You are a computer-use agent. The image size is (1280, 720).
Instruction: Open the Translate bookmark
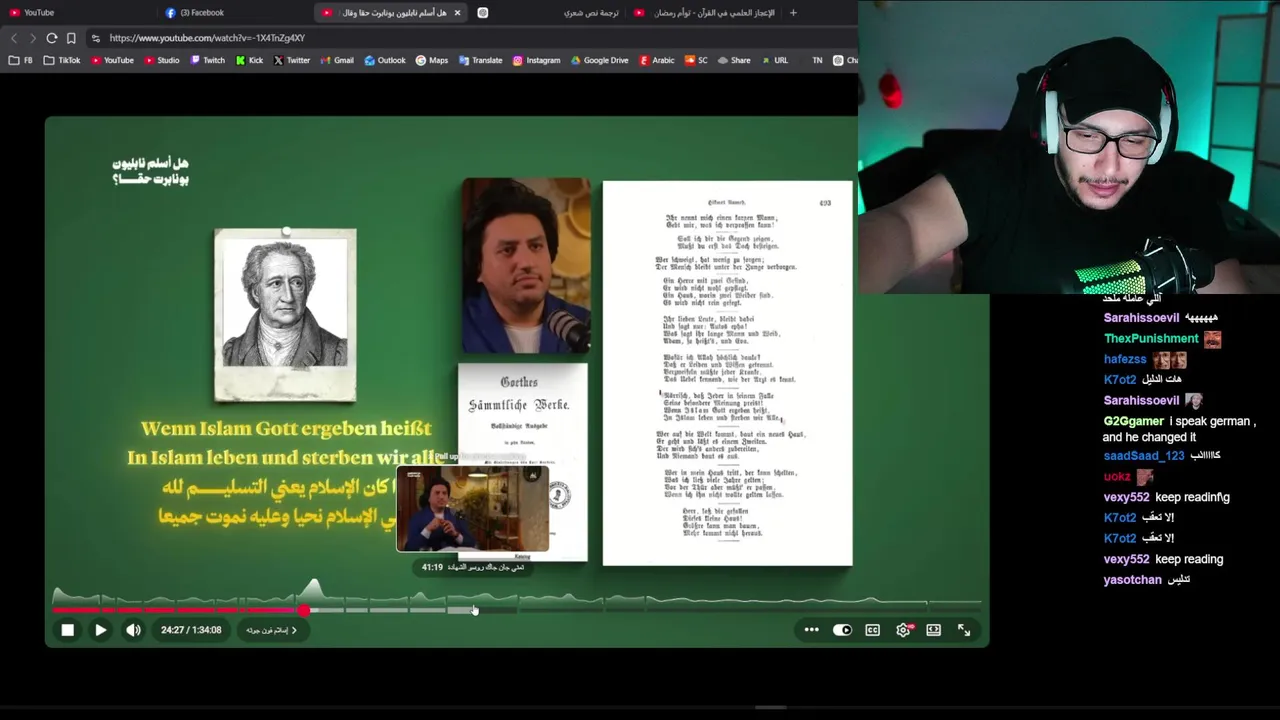pos(481,60)
